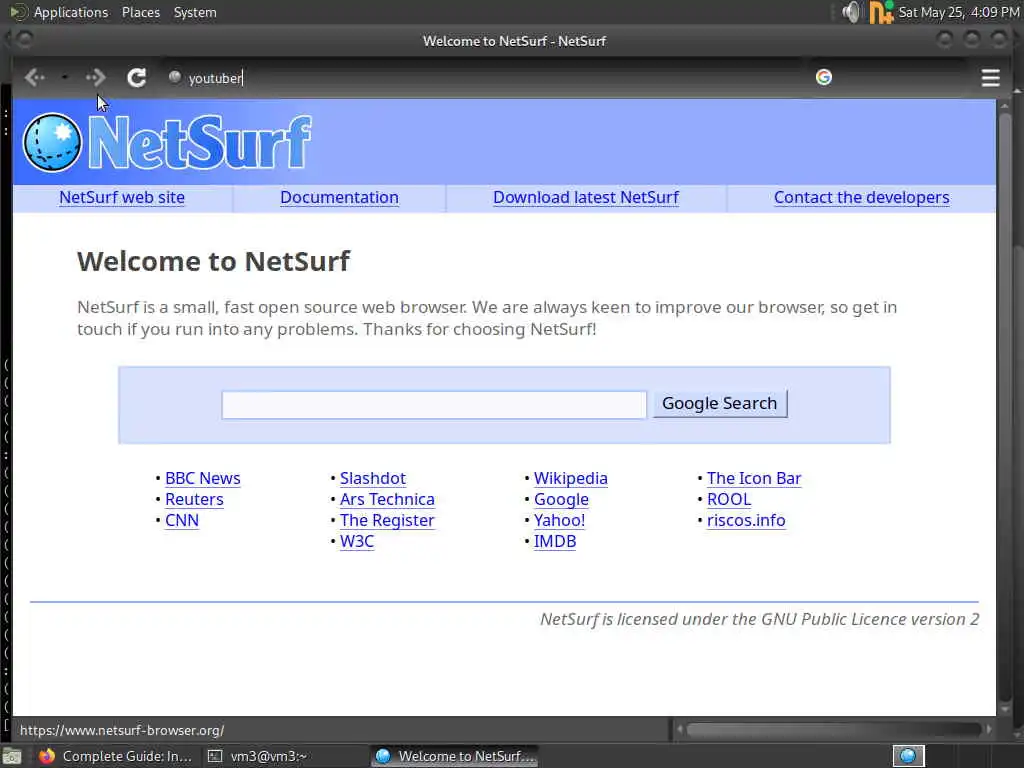The height and width of the screenshot is (768, 1024).
Task: Open the W3C link
Action: click(357, 541)
